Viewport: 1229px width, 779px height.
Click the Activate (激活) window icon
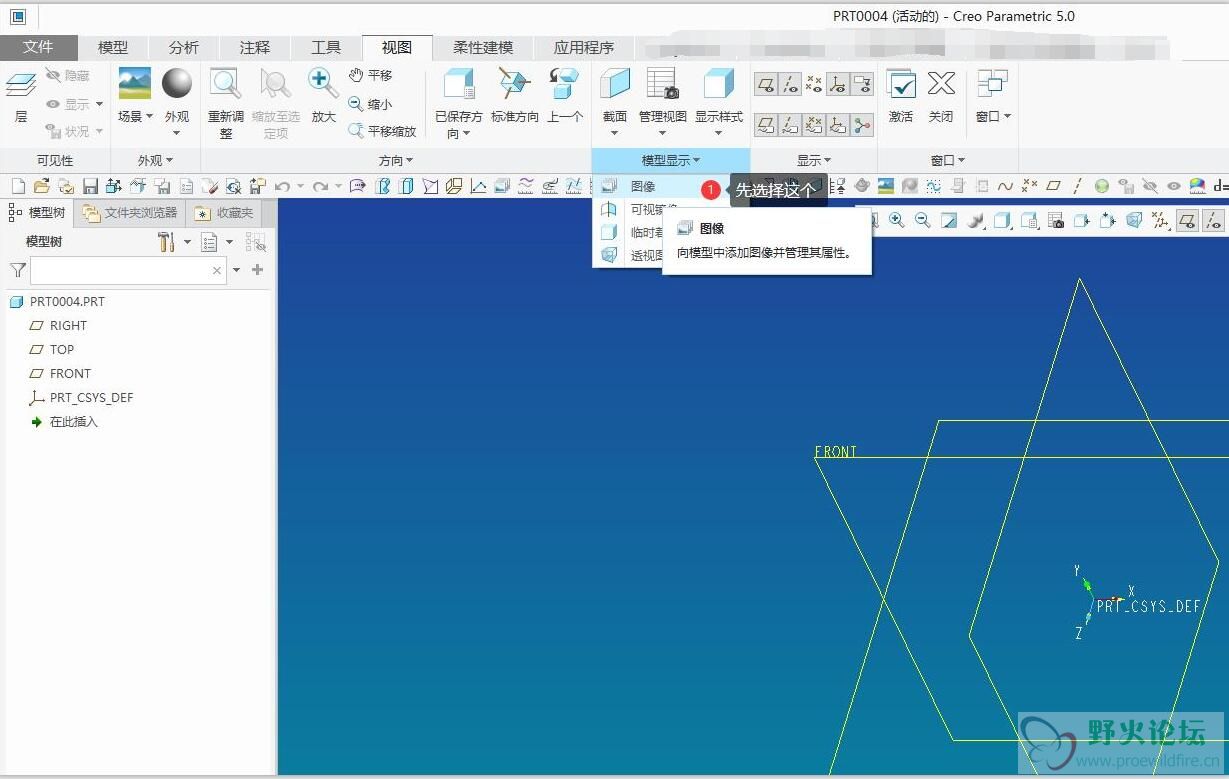pos(901,84)
